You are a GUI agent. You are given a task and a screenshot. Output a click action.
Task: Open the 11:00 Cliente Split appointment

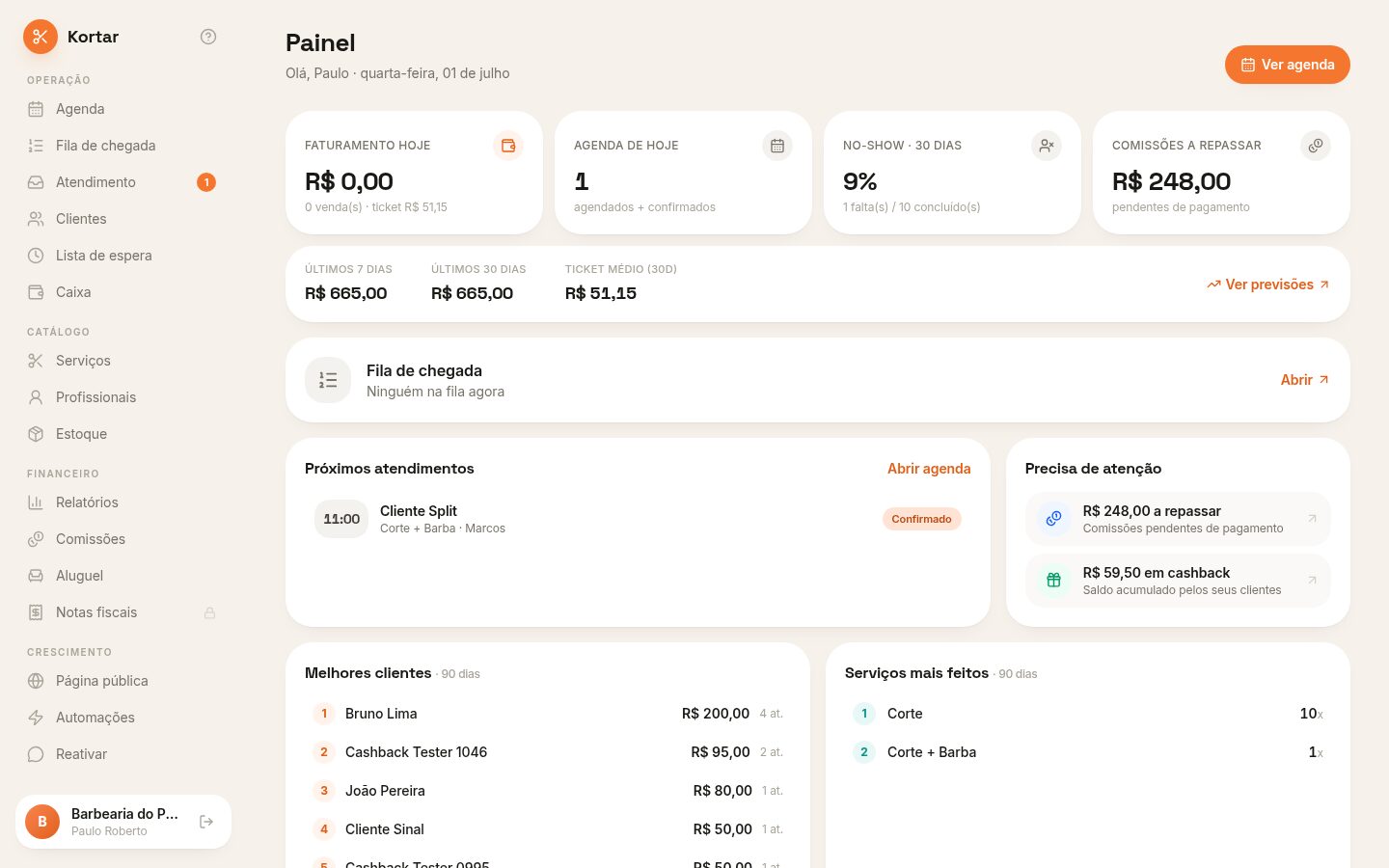click(x=638, y=519)
